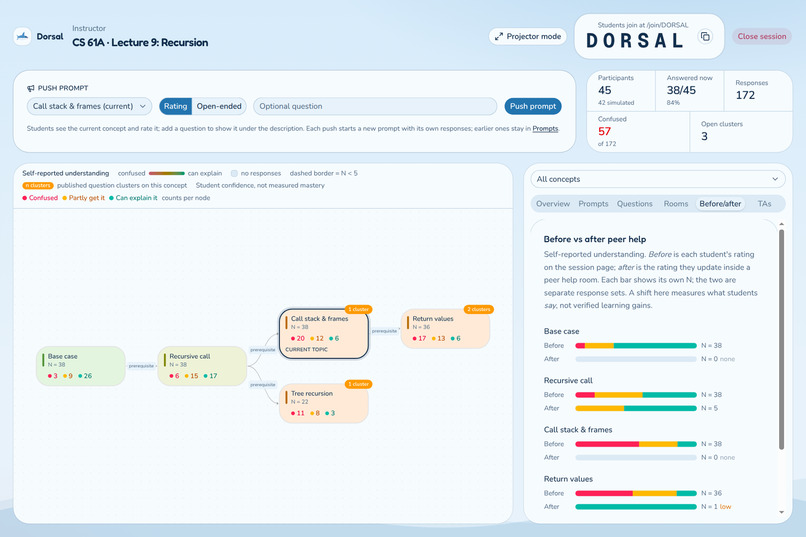Click the Recursive call After bar
The height and width of the screenshot is (537, 806).
[x=636, y=409]
